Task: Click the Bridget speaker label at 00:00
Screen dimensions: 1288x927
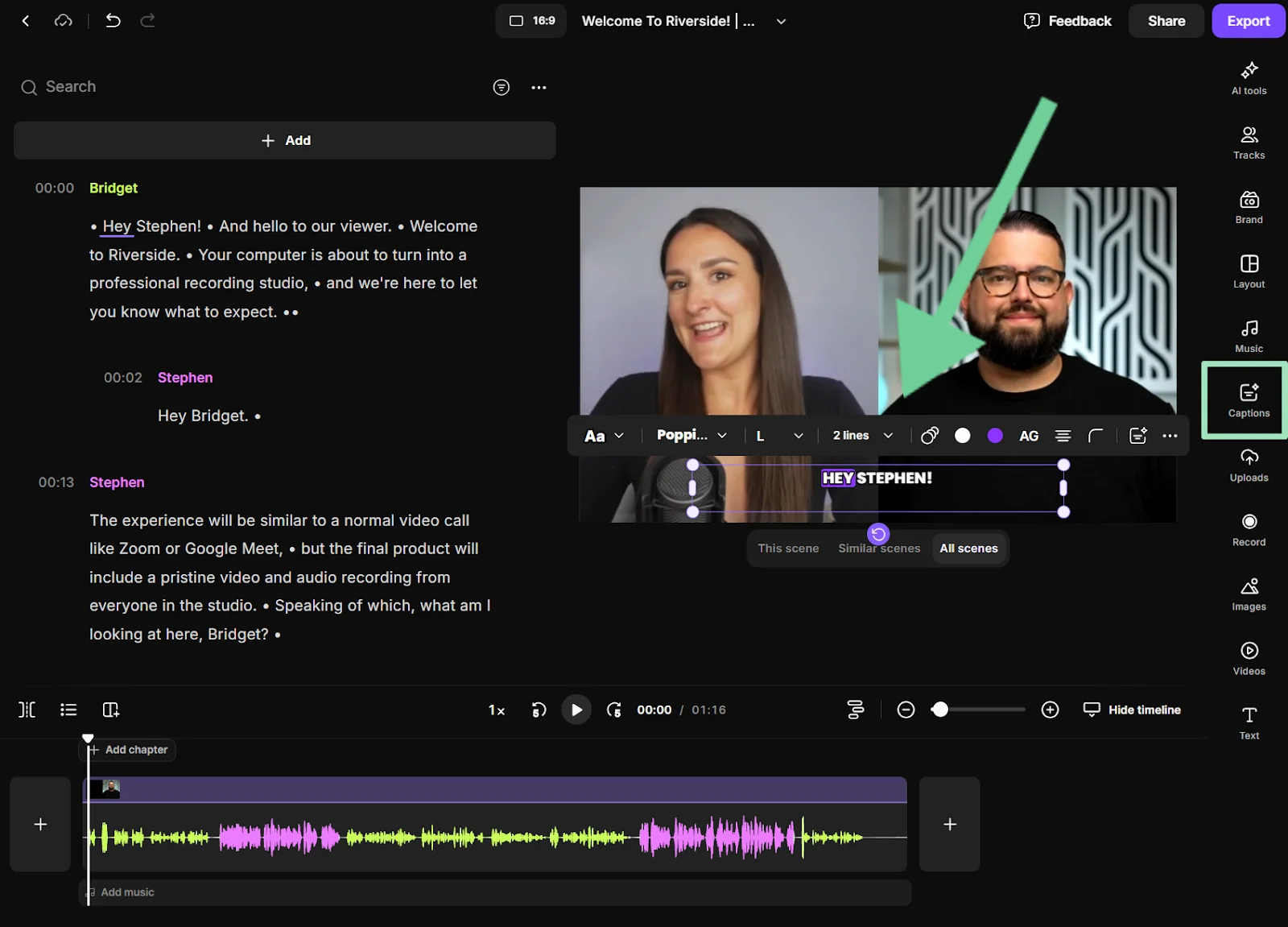Action: point(114,188)
